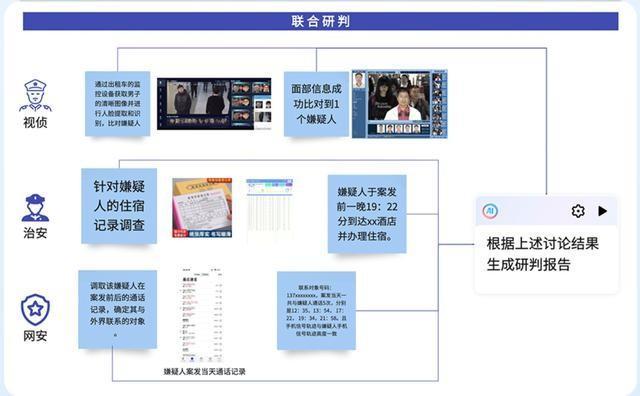640x396 pixels.
Task: Open the phone call log screenshot
Action: coord(202,315)
